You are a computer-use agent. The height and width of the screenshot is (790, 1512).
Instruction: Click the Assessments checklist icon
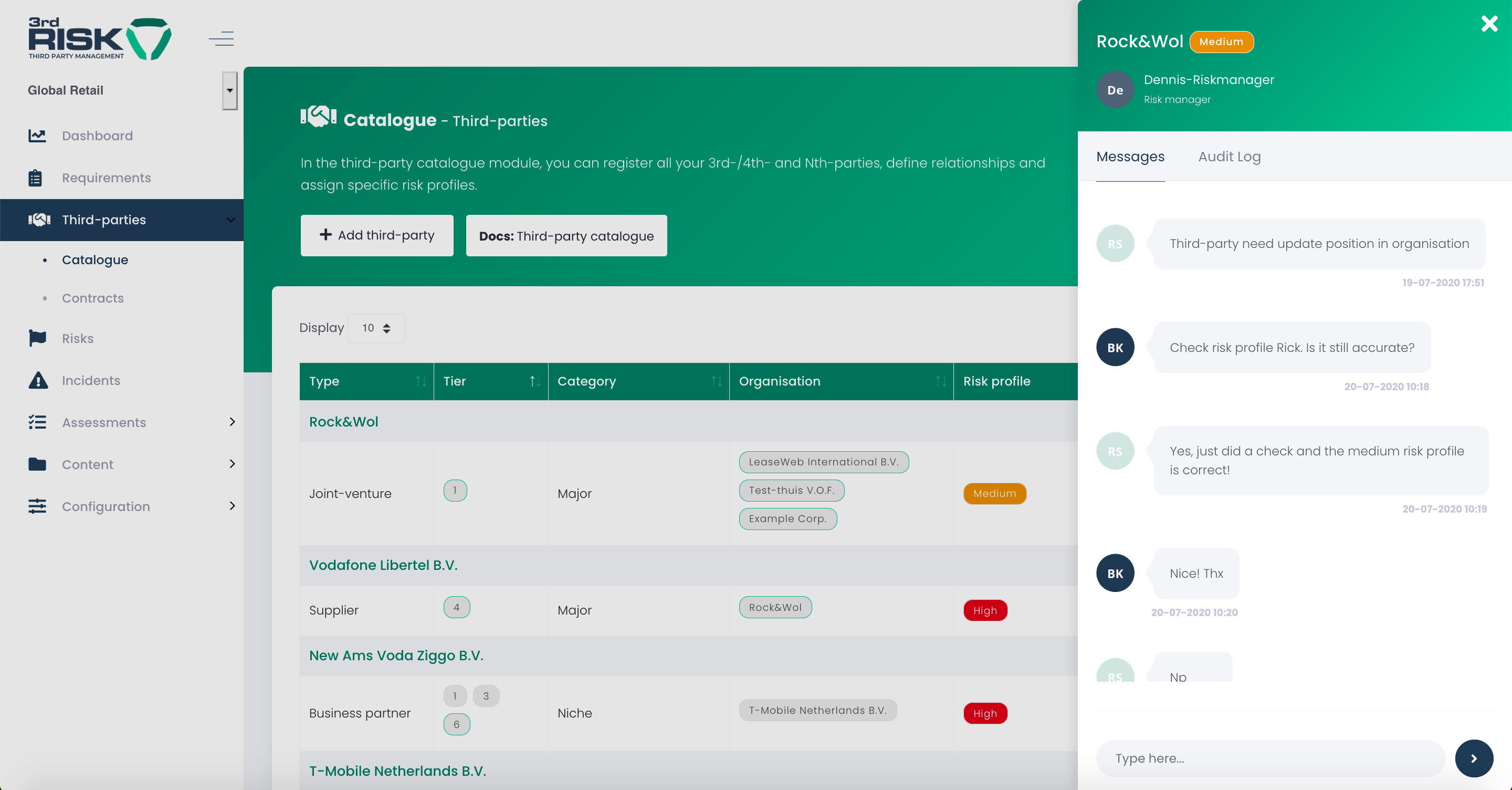38,422
